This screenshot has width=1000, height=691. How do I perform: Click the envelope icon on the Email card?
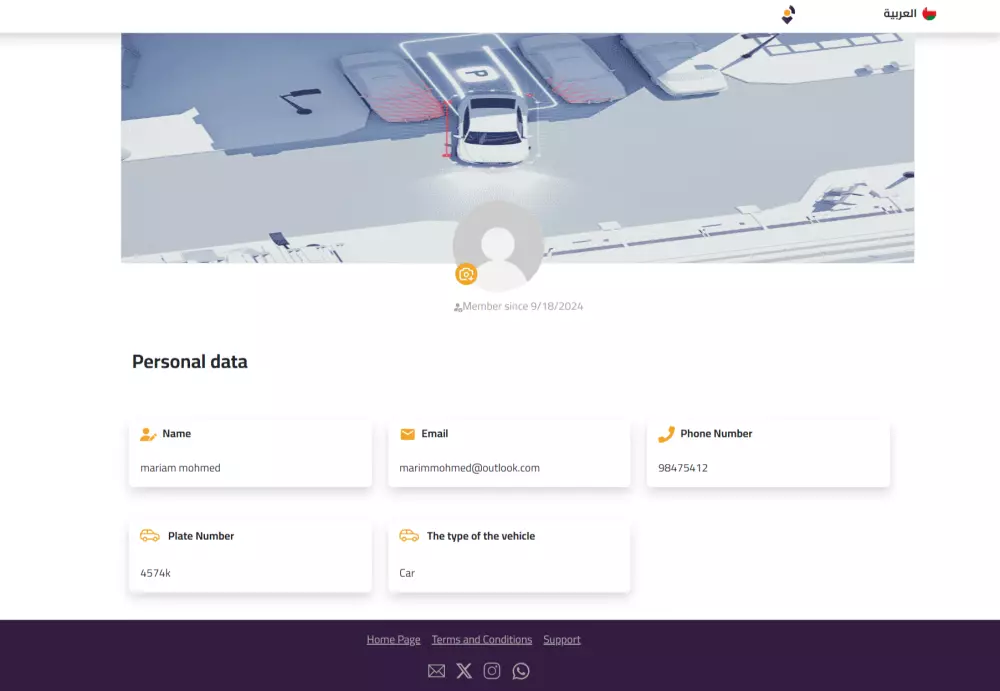[x=407, y=434]
